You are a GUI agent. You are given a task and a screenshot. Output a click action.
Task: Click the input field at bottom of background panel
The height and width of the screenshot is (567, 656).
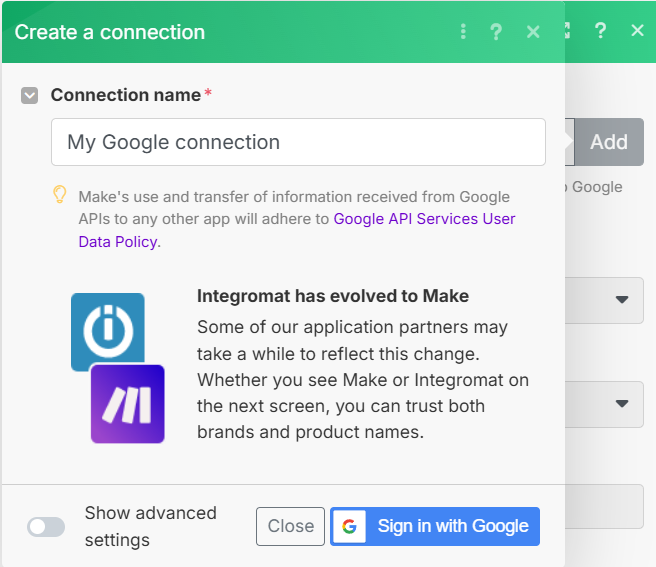click(x=604, y=507)
